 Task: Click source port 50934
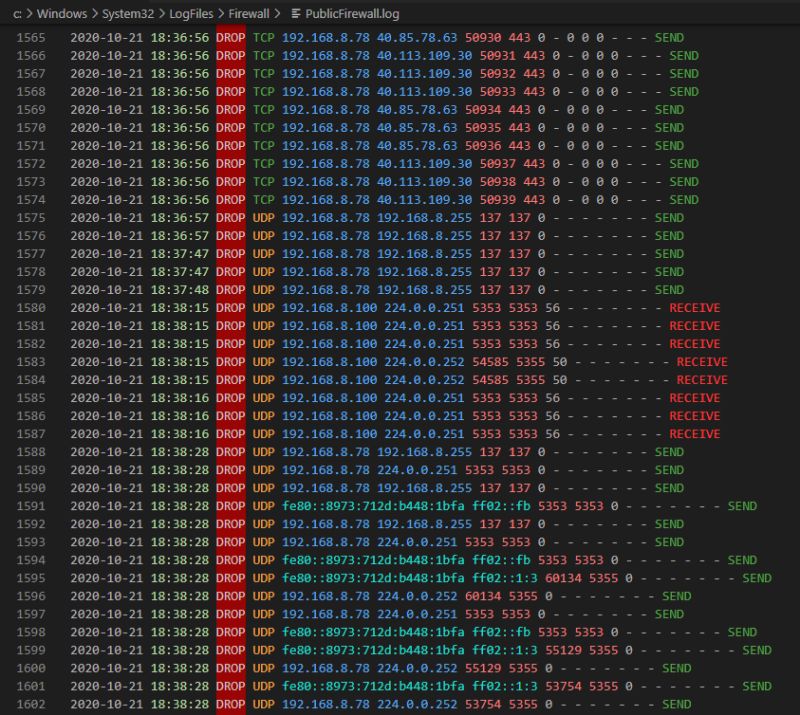pyautogui.click(x=483, y=110)
